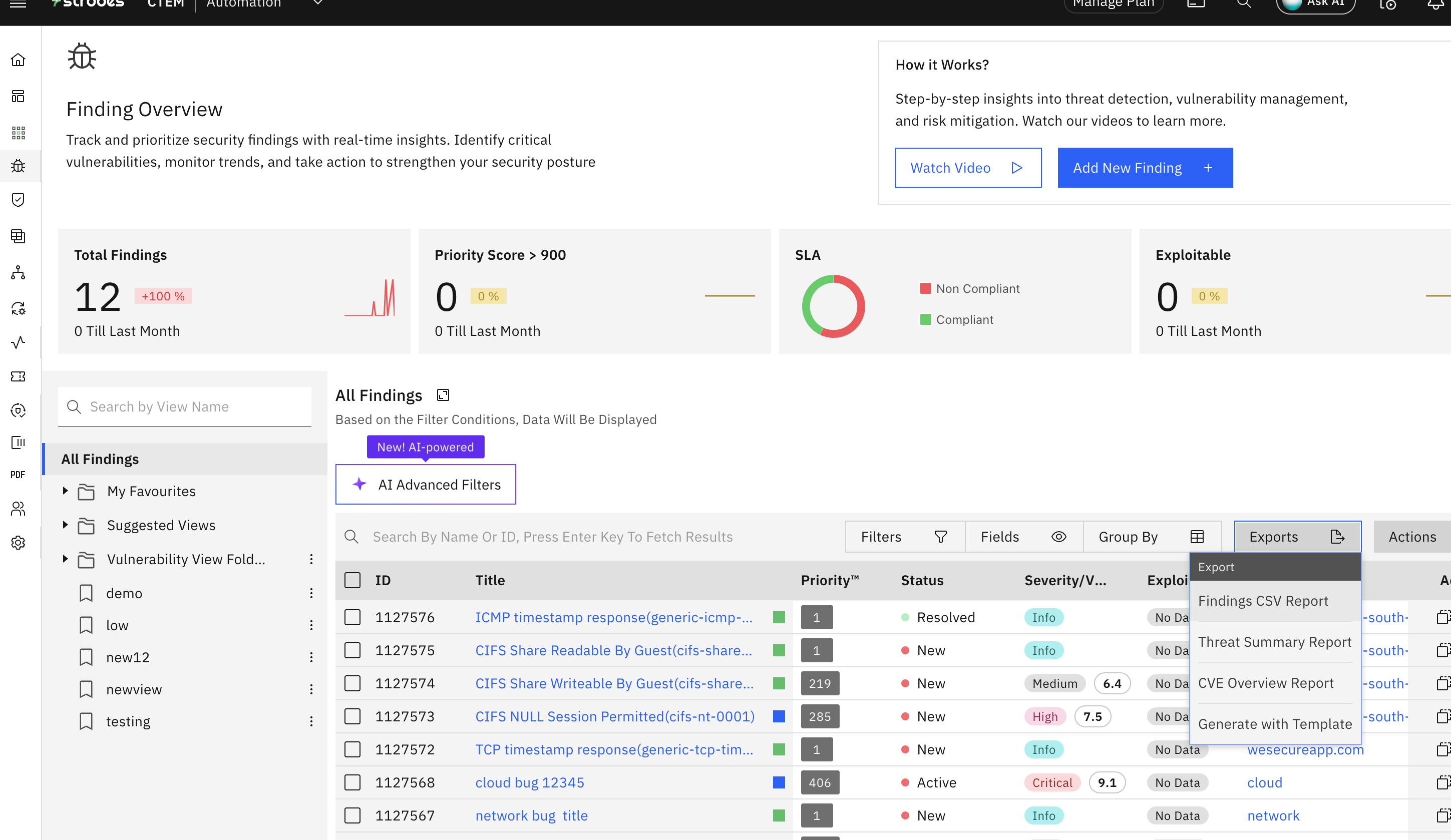Open the PDF reports sidebar icon
The width and height of the screenshot is (1451, 840).
tap(18, 475)
